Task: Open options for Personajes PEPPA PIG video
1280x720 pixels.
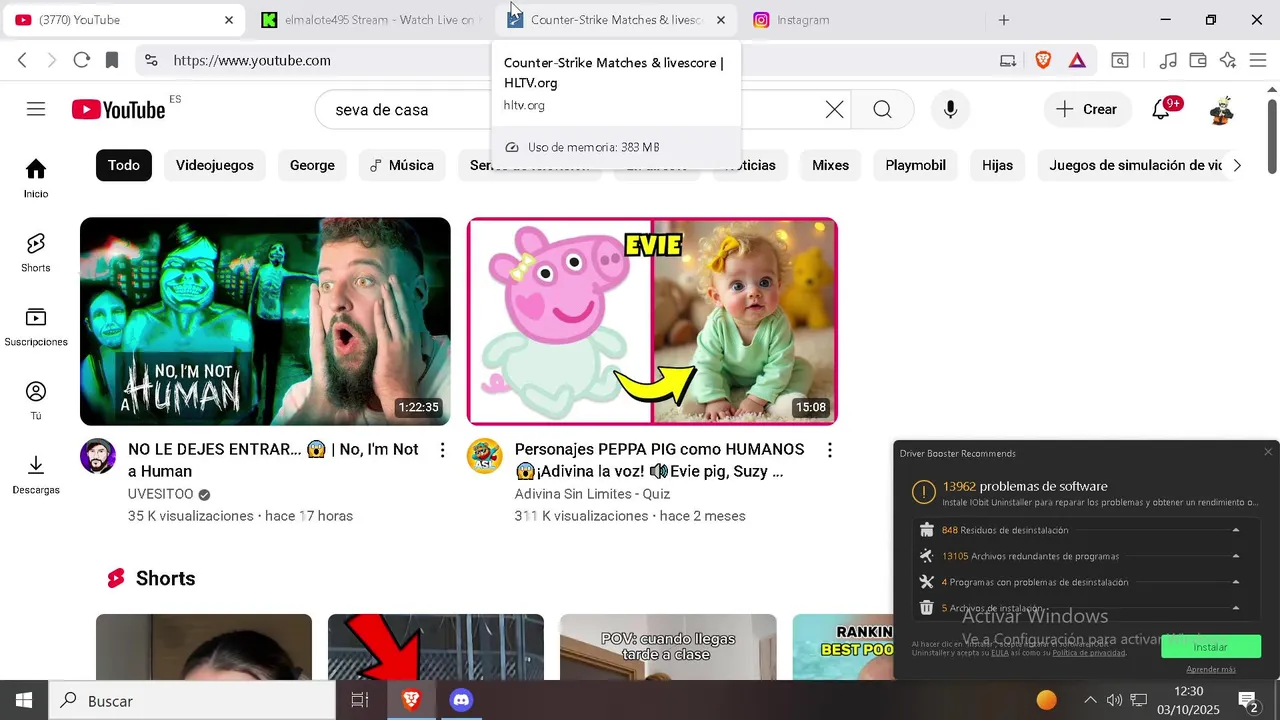Action: [x=830, y=450]
